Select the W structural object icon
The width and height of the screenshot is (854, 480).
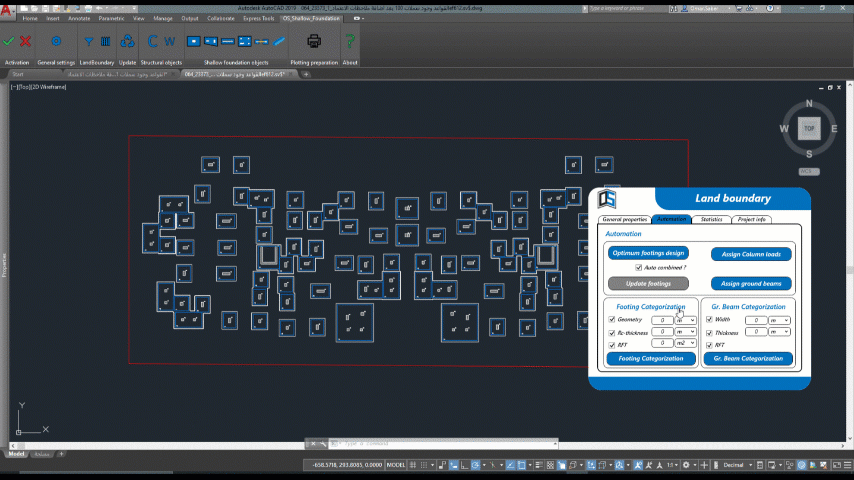click(169, 42)
